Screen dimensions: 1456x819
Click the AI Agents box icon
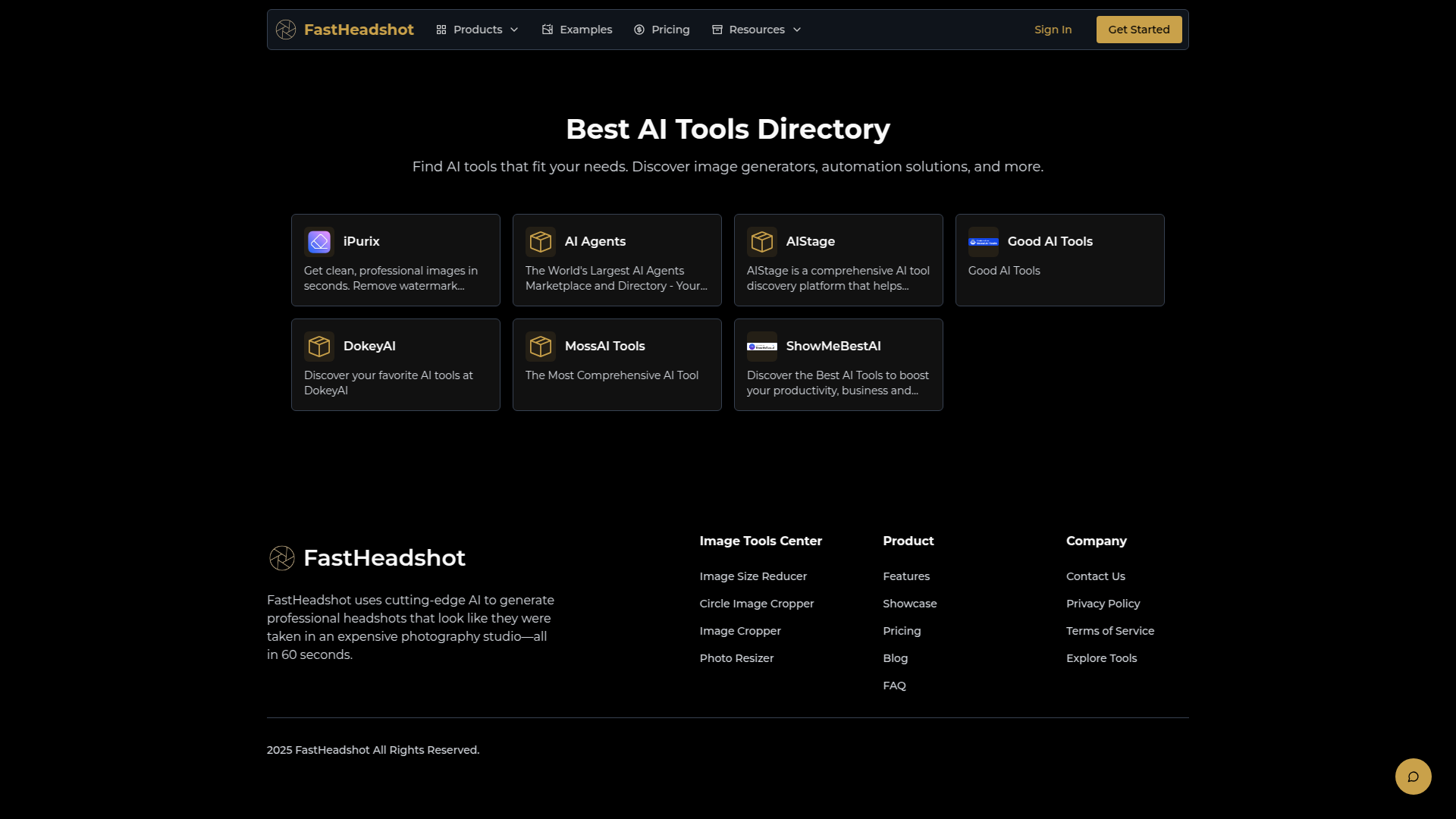(541, 242)
